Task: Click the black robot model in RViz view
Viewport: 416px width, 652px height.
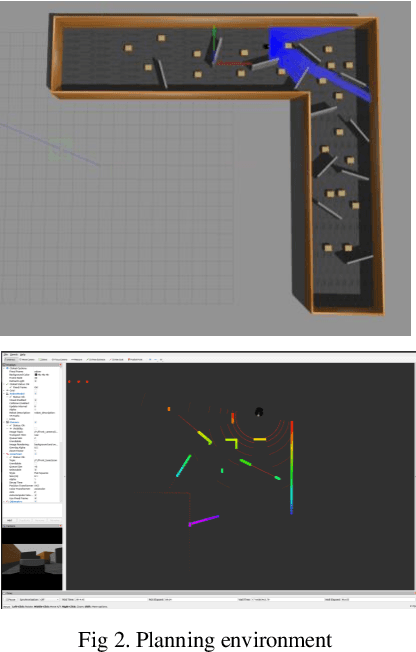Action: pyautogui.click(x=259, y=412)
